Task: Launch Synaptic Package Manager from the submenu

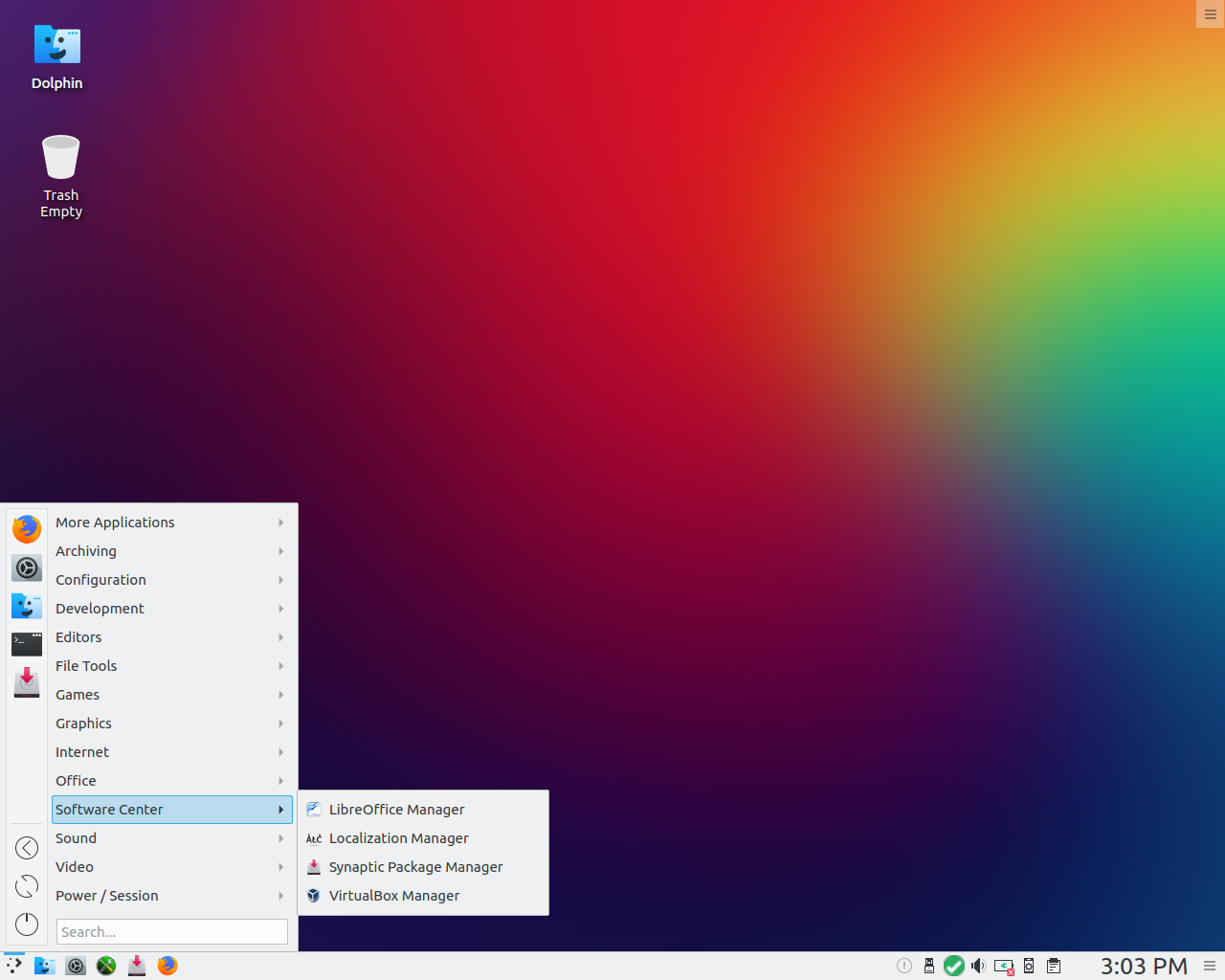Action: click(423, 867)
